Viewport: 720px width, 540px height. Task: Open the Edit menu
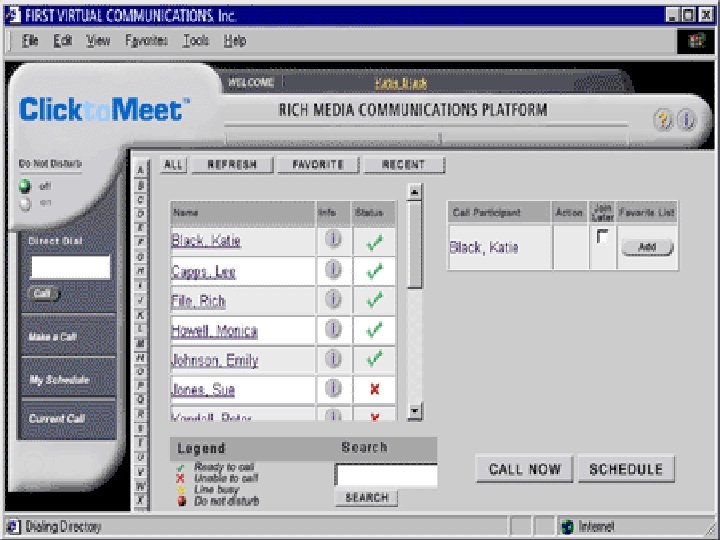click(62, 41)
